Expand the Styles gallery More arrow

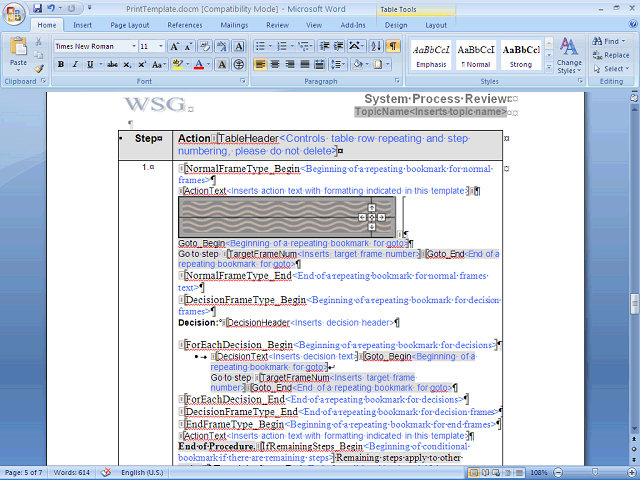(x=549, y=67)
